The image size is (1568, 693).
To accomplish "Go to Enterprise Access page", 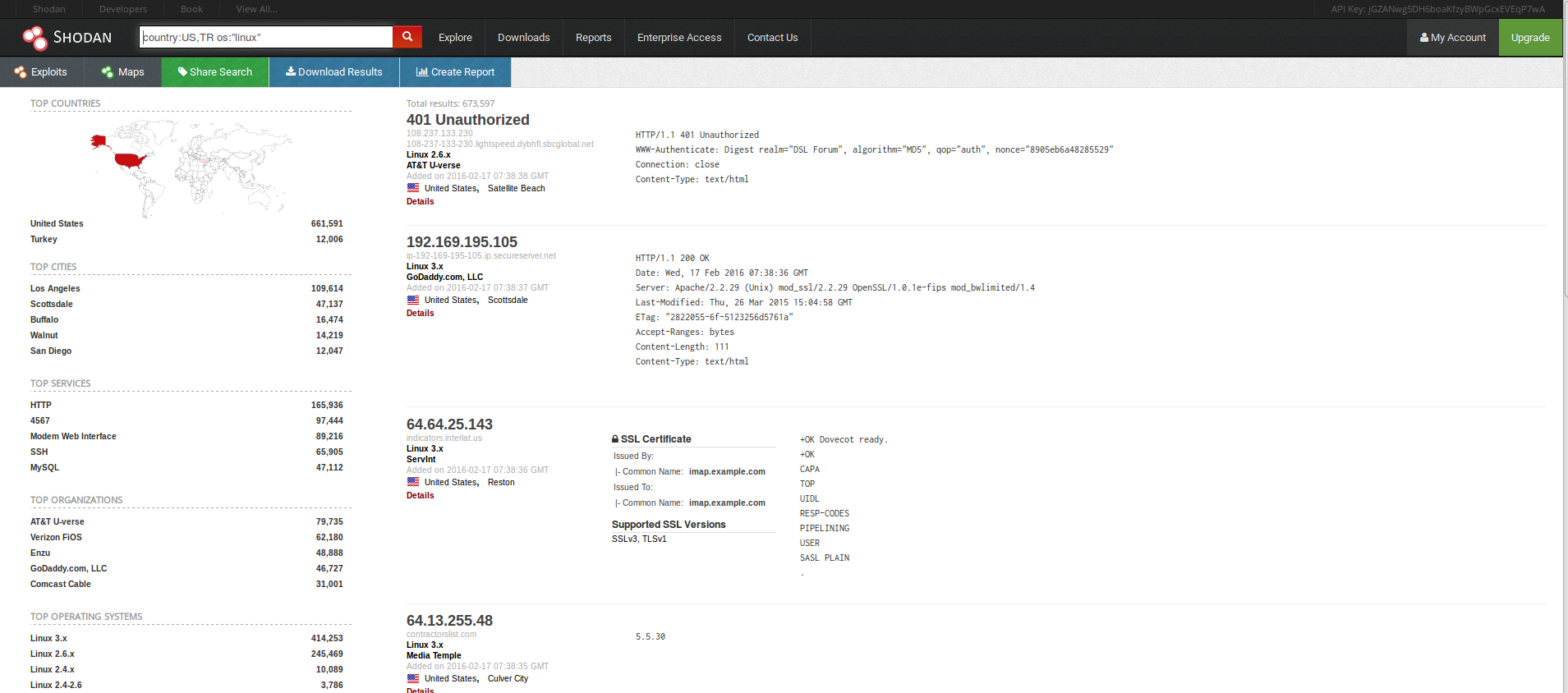I will point(679,38).
